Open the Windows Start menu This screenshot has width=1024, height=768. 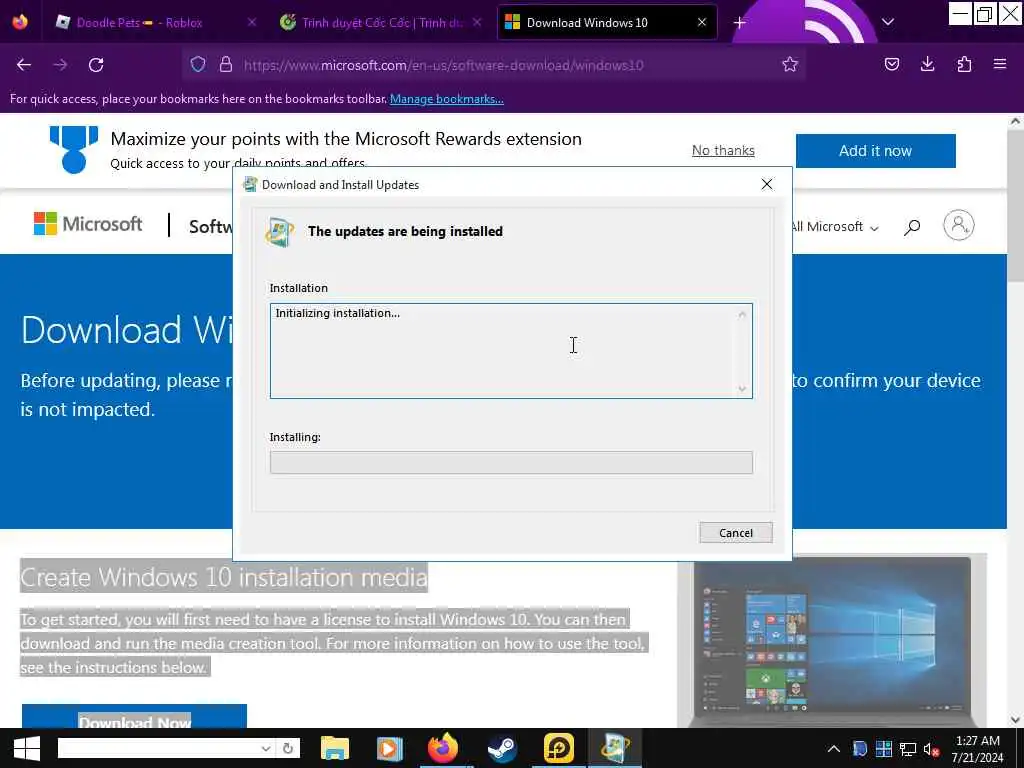pos(26,748)
